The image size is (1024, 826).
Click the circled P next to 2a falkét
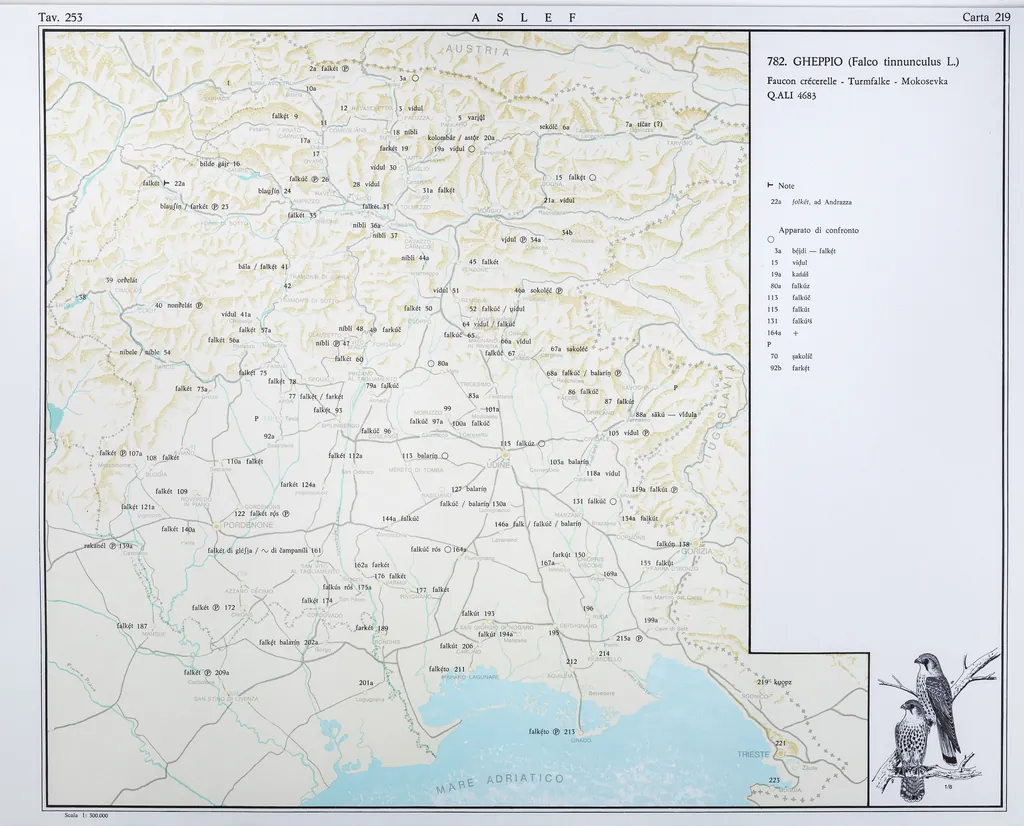(345, 68)
